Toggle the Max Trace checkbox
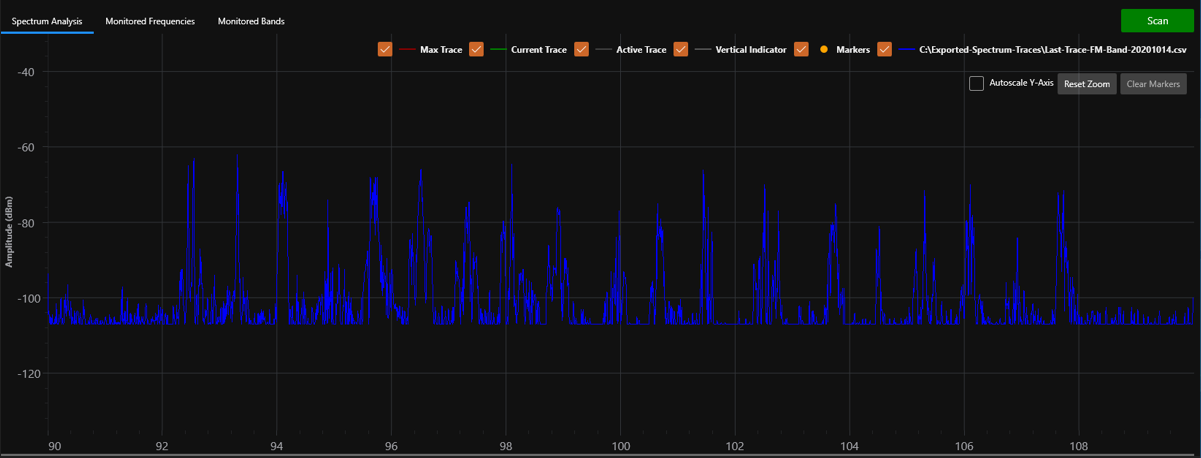This screenshot has width=1201, height=458. click(385, 49)
